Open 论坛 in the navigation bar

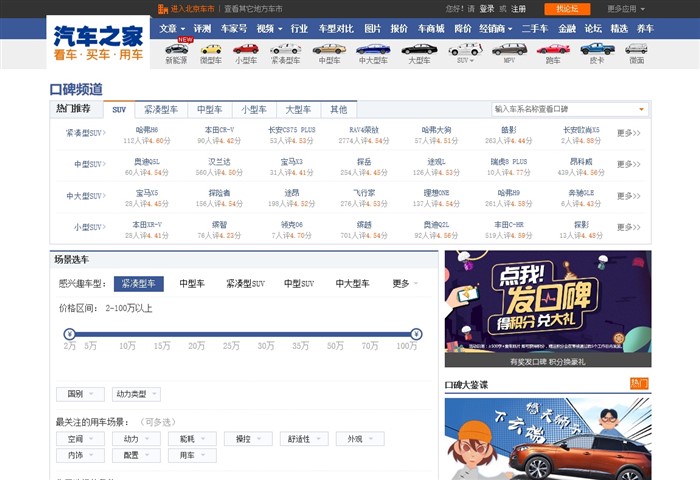click(593, 29)
